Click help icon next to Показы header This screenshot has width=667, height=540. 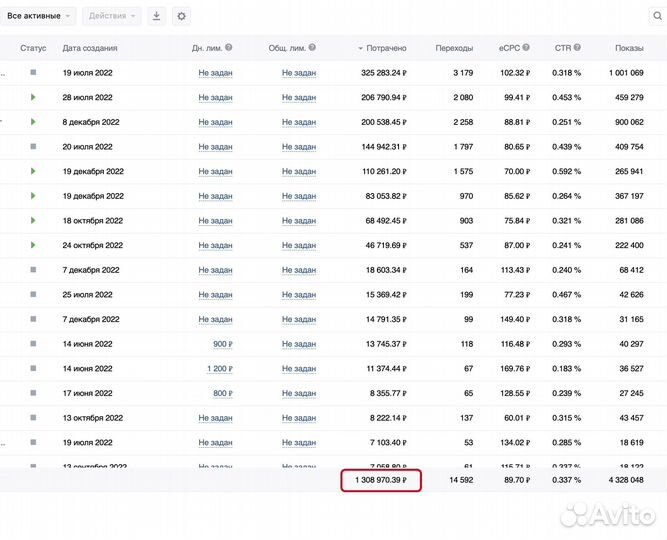coord(650,48)
